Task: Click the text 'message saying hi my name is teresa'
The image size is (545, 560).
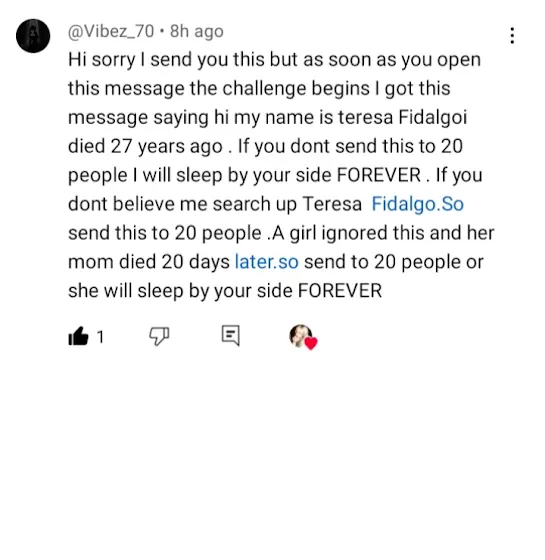Action: [230, 118]
